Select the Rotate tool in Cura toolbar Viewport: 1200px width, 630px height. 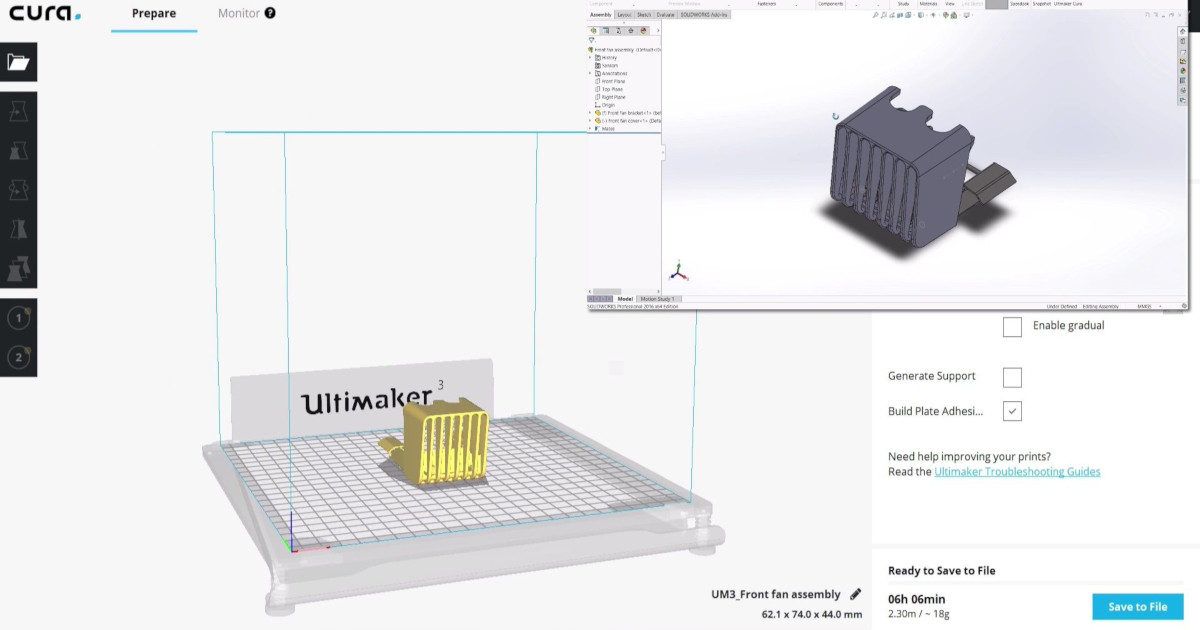(x=18, y=190)
